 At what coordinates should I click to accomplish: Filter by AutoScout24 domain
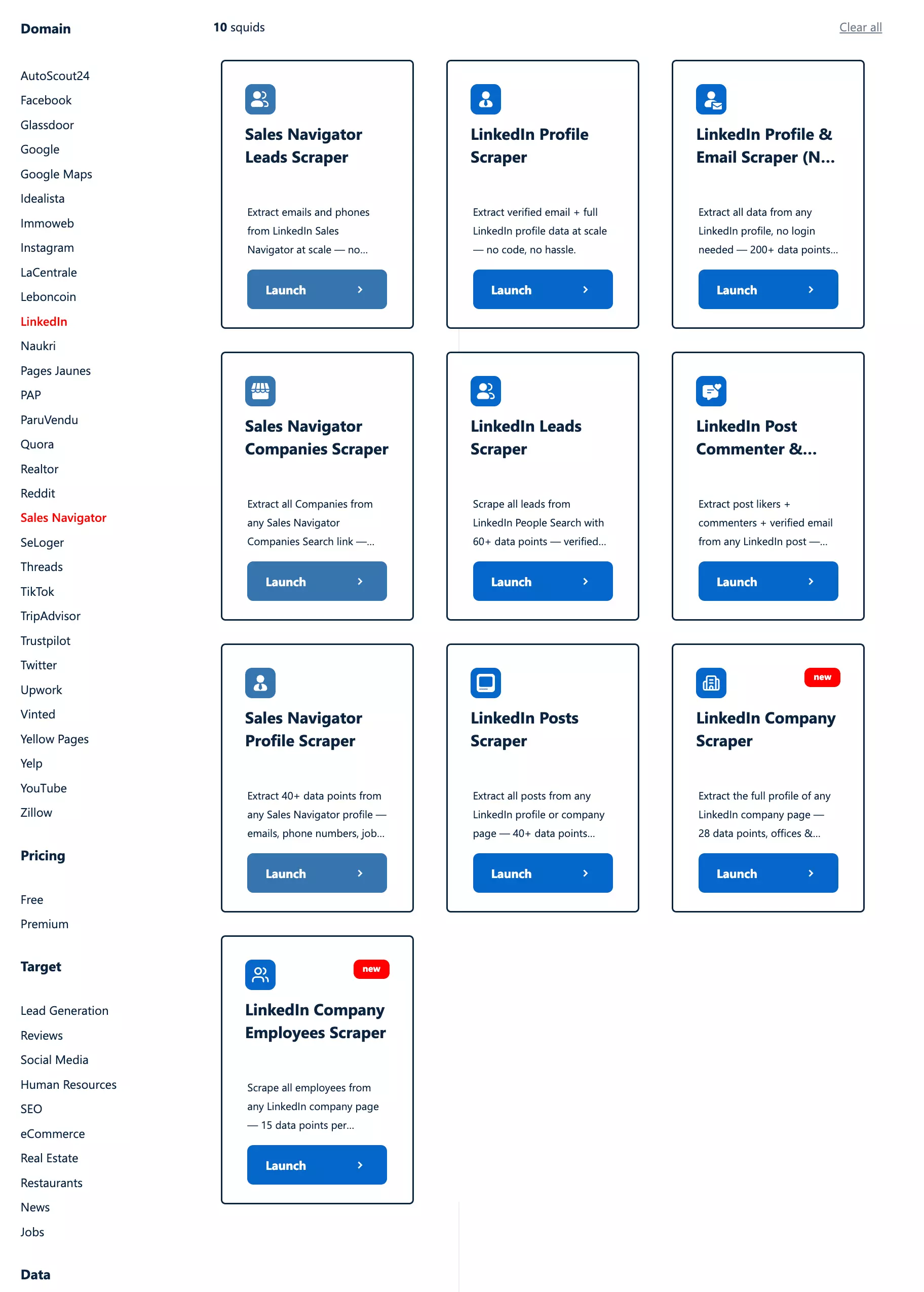(x=55, y=75)
